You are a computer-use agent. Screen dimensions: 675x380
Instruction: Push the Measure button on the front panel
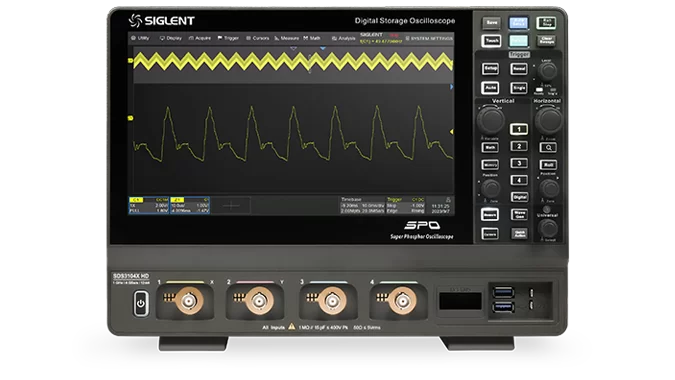(490, 214)
